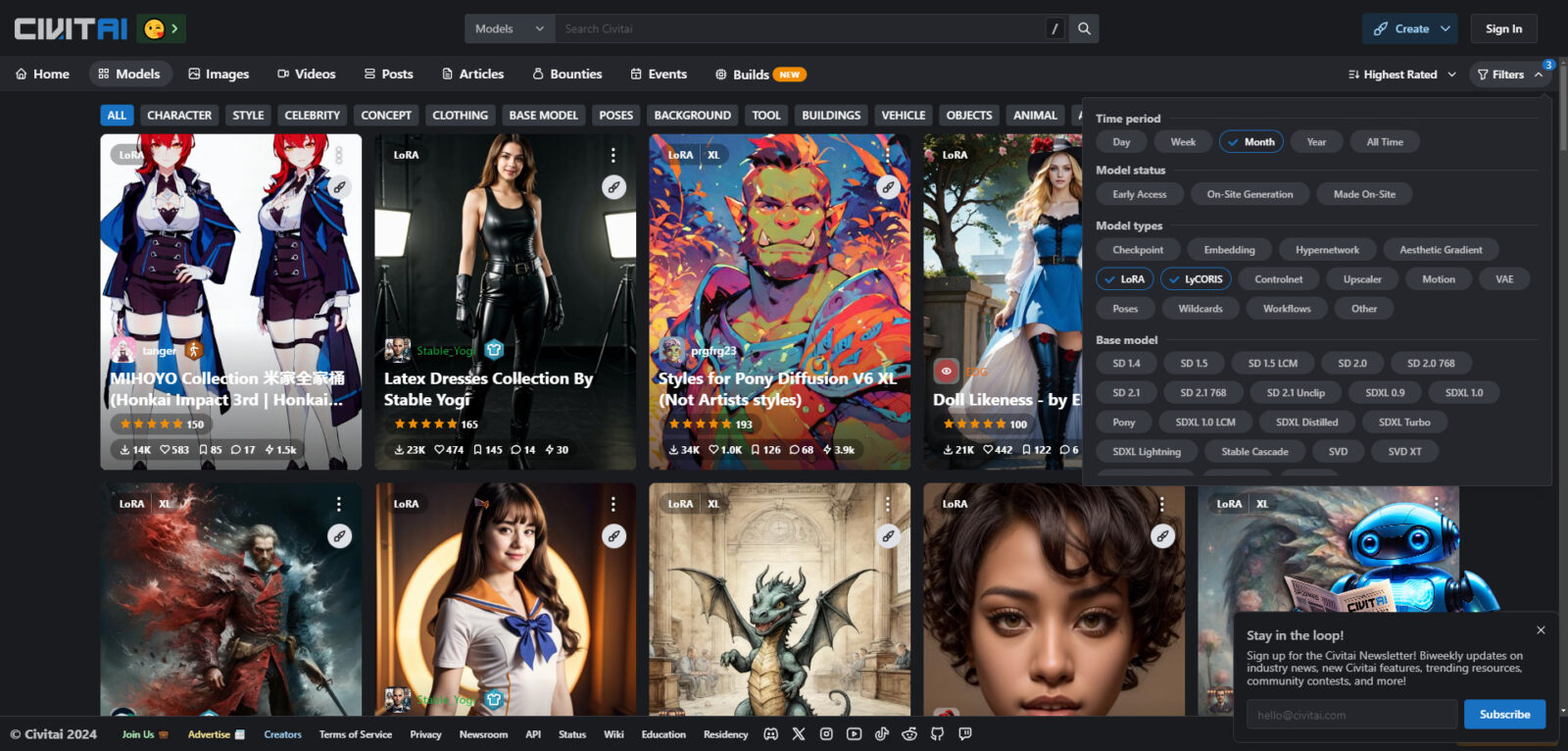
Task: Deselect the LoRA model type filter
Action: pyautogui.click(x=1124, y=279)
